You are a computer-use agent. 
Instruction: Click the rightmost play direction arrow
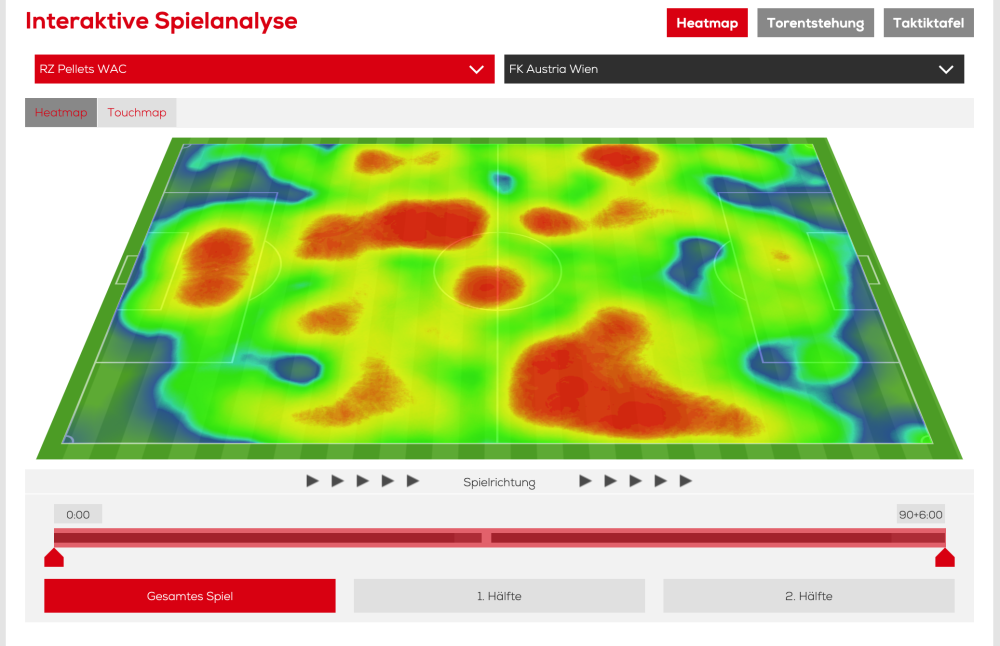(x=686, y=481)
